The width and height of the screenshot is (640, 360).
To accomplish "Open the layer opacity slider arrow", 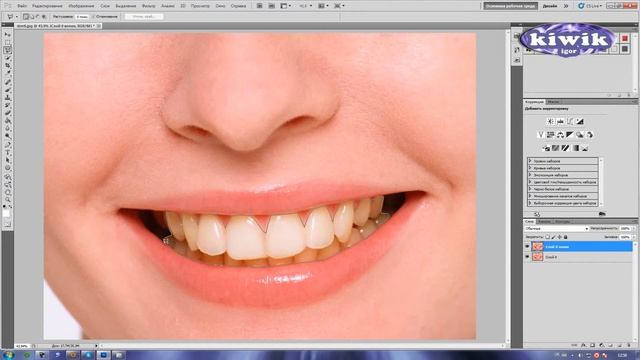I will click(x=634, y=229).
